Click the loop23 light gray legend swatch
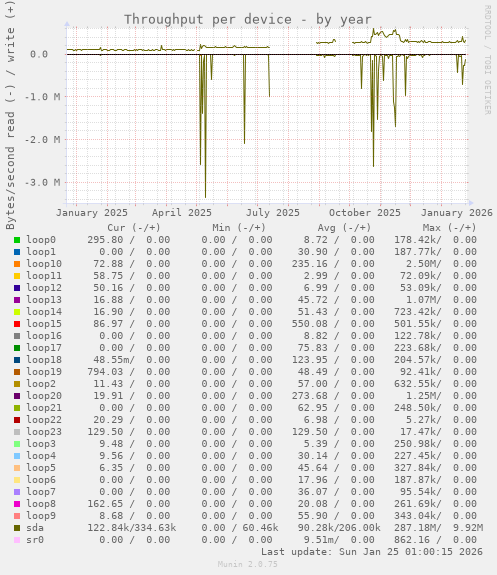 [x=17, y=432]
